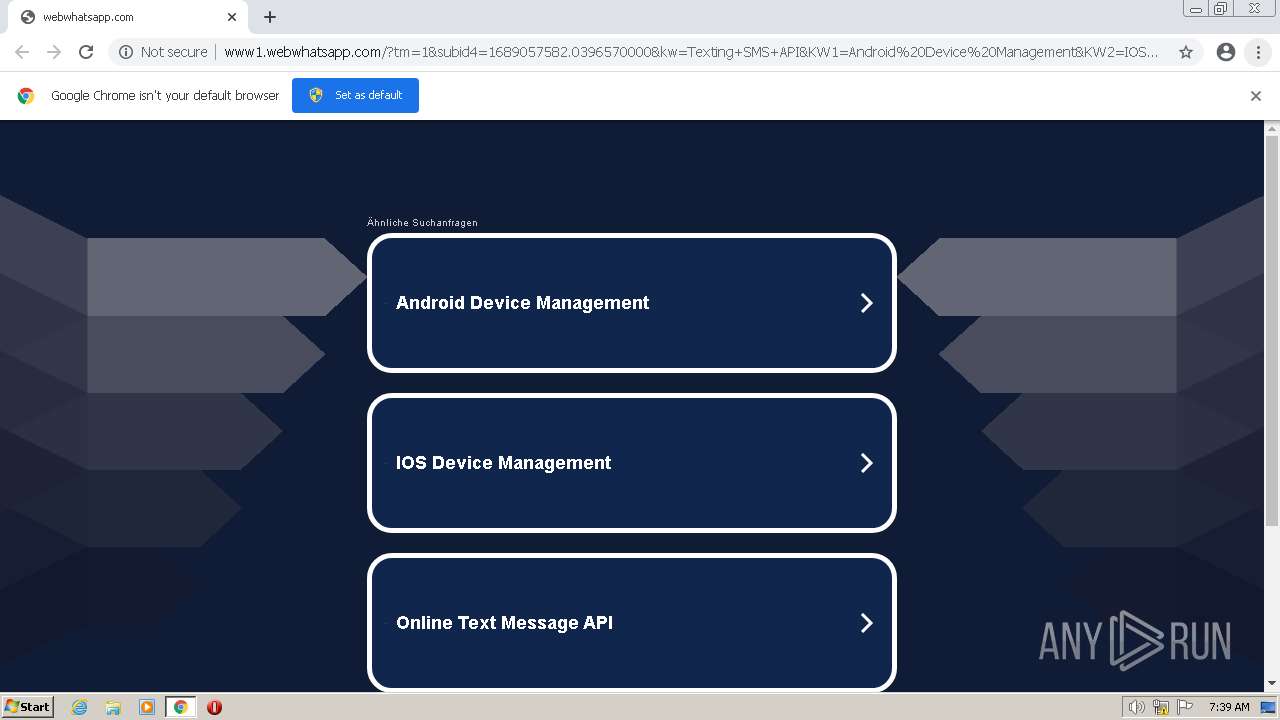This screenshot has width=1280, height=720.
Task: Reload the current page
Action: pos(86,52)
